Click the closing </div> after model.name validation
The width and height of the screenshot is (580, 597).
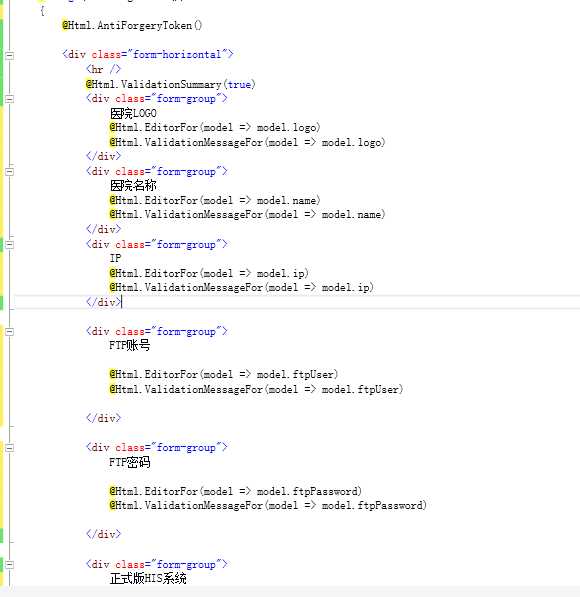[x=103, y=229]
